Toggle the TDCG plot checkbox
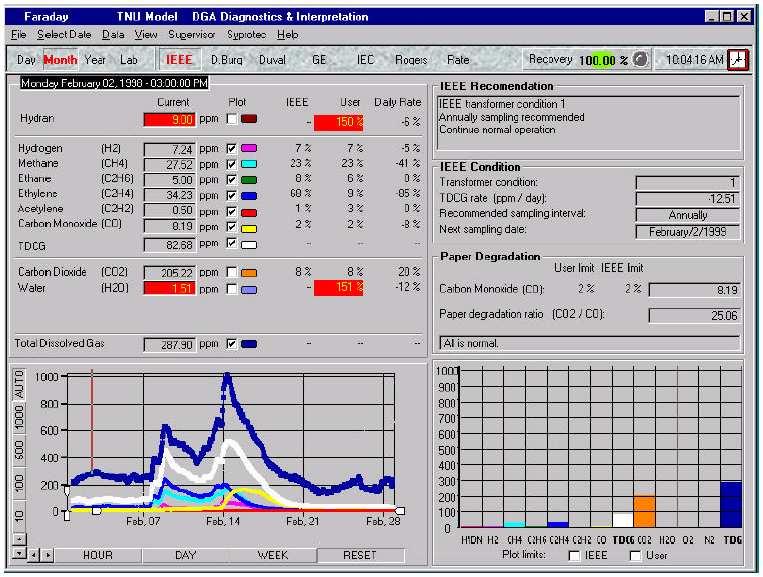The width and height of the screenshot is (763, 577). pos(232,243)
